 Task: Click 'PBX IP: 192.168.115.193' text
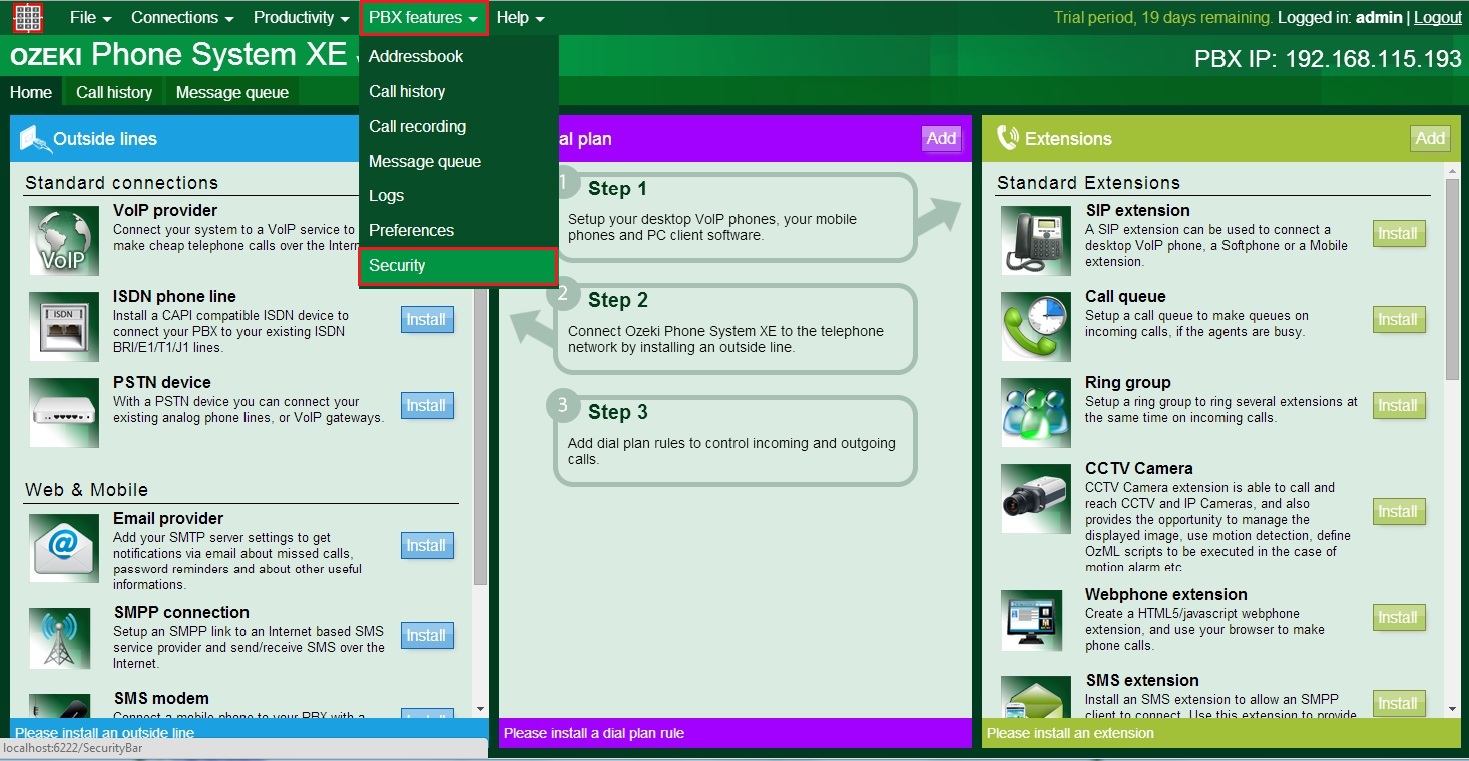[1328, 59]
